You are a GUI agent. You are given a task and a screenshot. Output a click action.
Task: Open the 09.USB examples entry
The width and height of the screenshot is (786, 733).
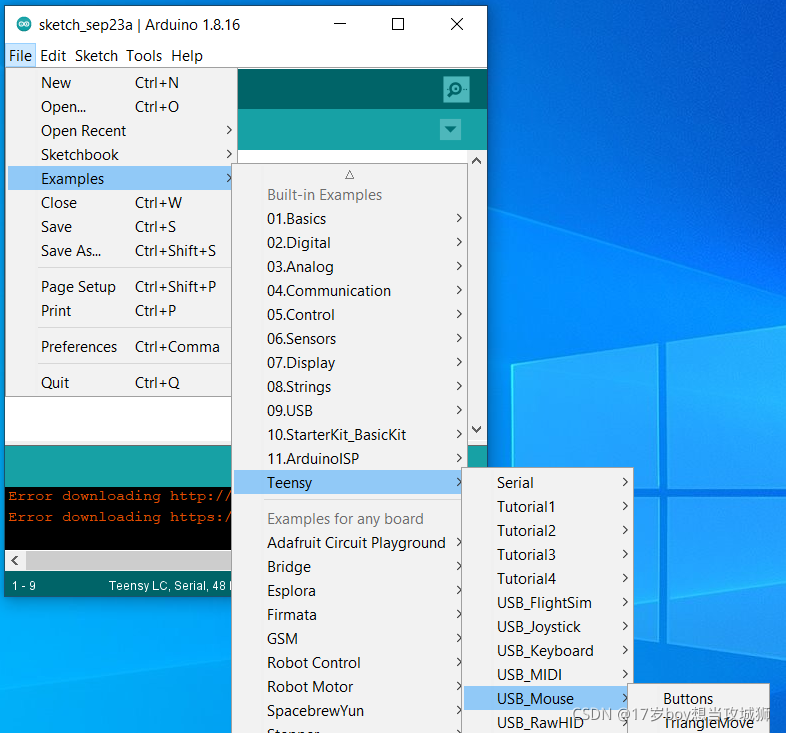349,411
